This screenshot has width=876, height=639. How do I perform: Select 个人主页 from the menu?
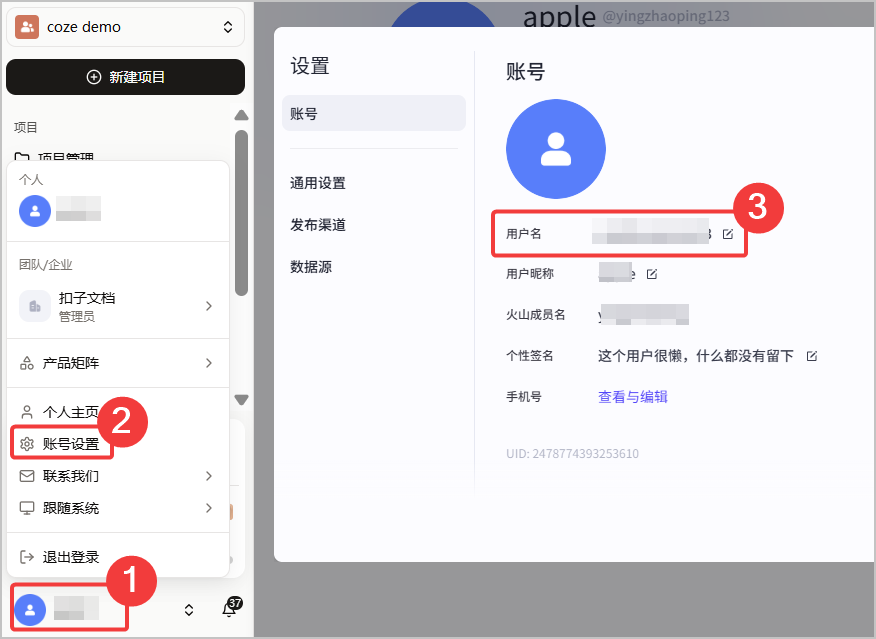pyautogui.click(x=70, y=412)
